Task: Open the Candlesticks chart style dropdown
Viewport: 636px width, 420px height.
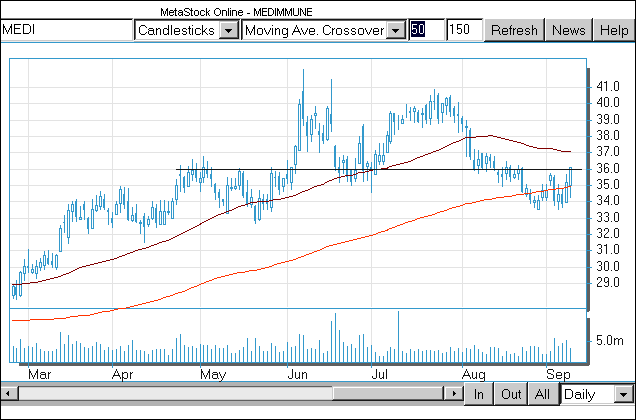Action: 229,30
